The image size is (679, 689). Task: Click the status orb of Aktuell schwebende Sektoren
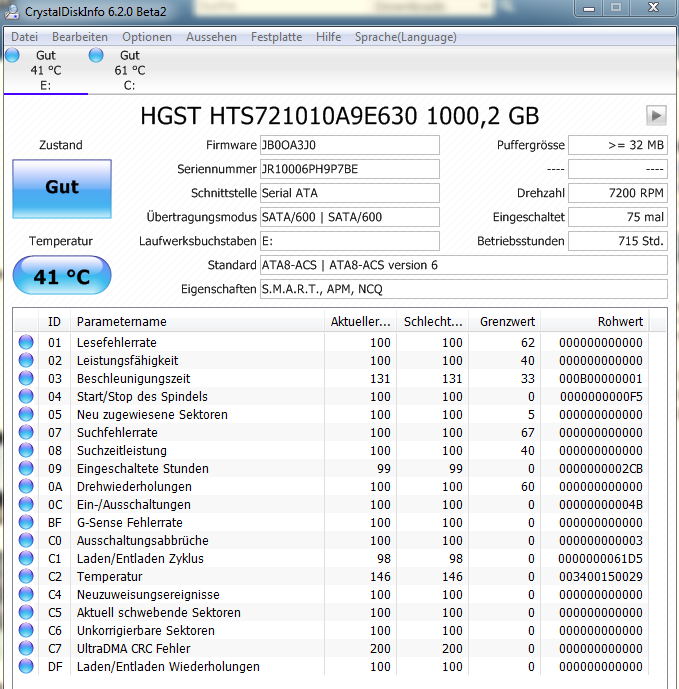click(26, 612)
